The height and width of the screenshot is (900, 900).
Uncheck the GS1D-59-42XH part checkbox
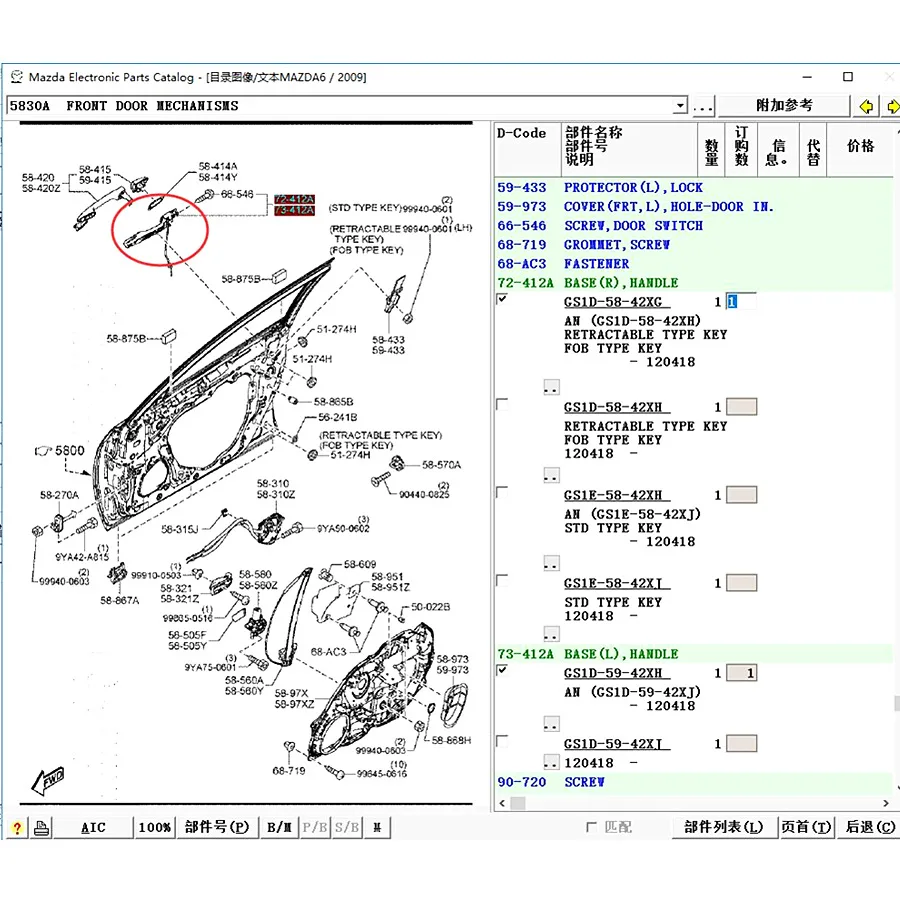(502, 670)
